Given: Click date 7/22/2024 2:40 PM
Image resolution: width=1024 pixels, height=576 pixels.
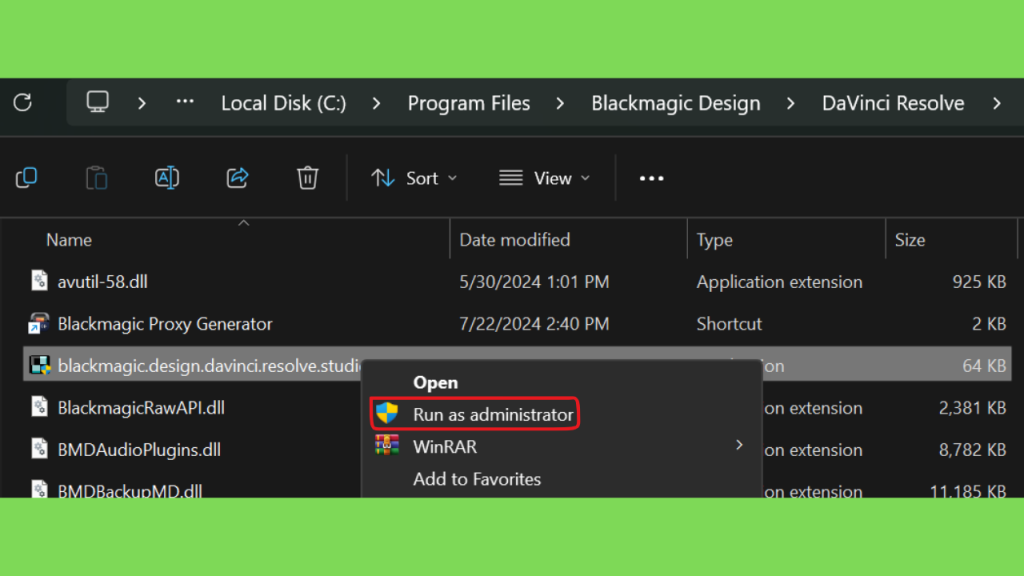Looking at the screenshot, I should (534, 324).
